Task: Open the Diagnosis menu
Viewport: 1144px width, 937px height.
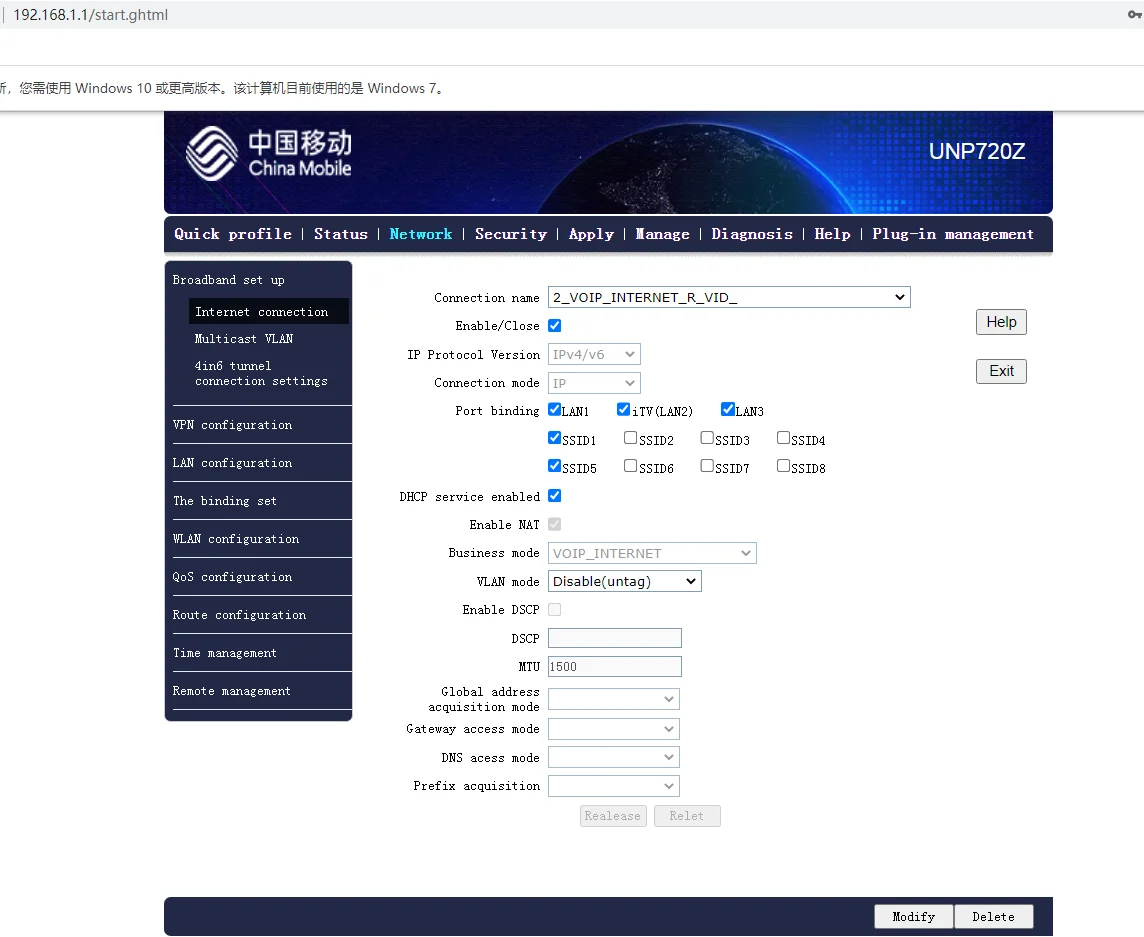Action: [x=752, y=234]
